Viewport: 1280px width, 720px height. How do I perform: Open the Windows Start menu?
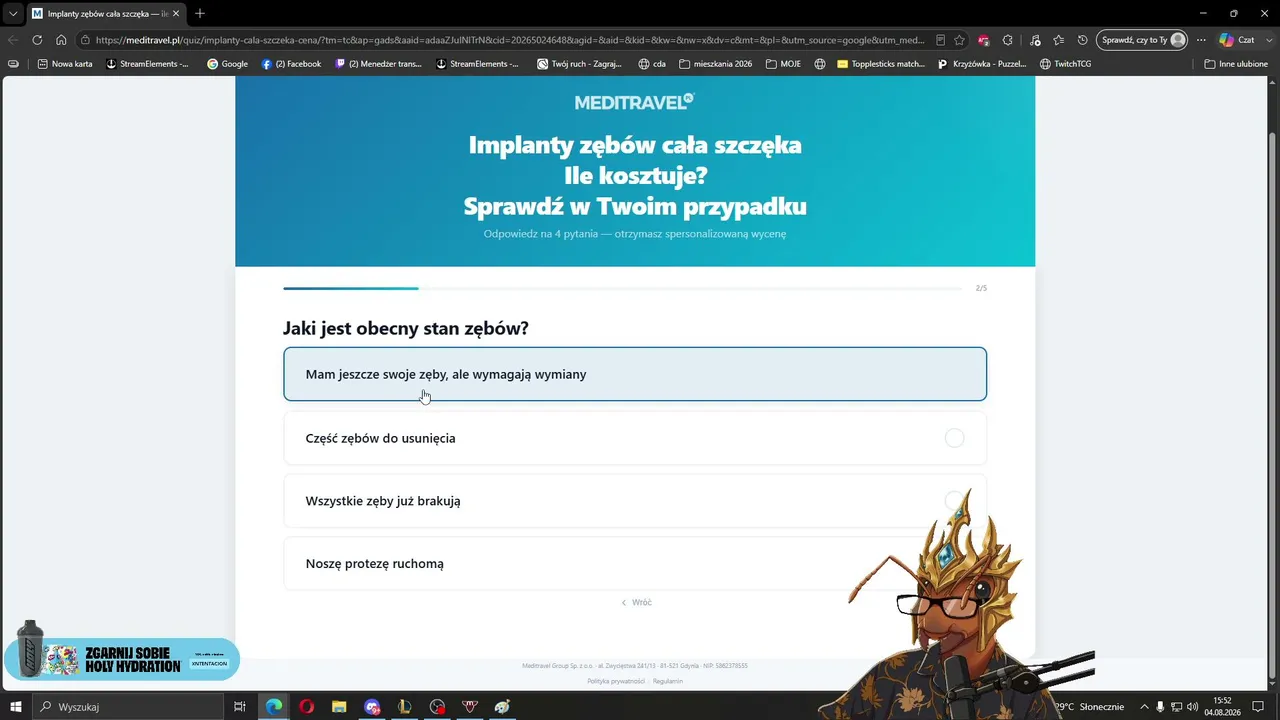coord(16,707)
